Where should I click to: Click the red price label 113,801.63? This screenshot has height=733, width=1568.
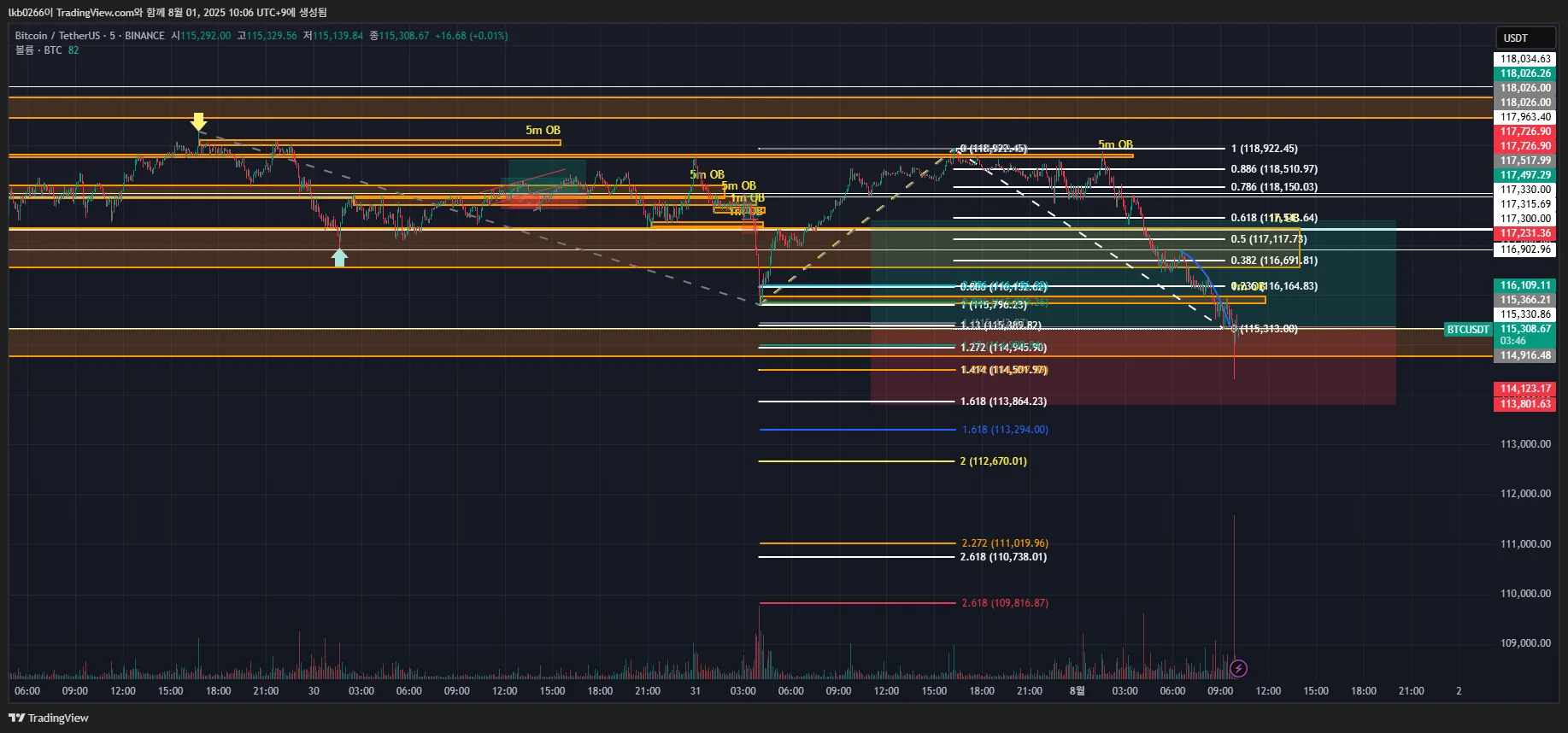tap(1525, 403)
